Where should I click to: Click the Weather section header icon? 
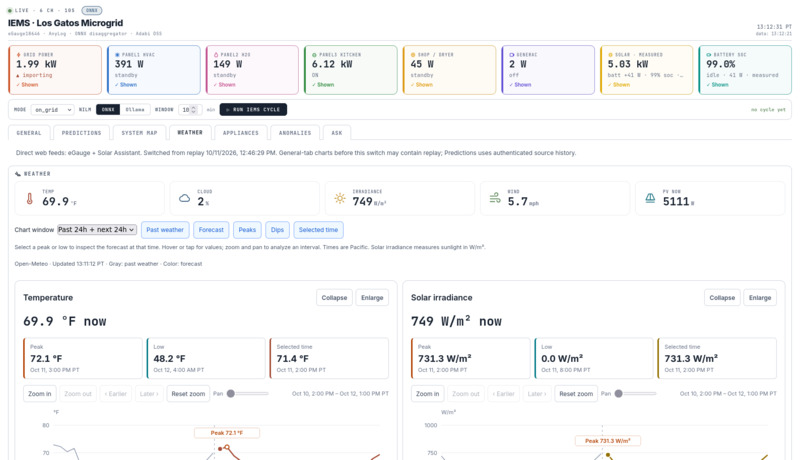(x=18, y=174)
